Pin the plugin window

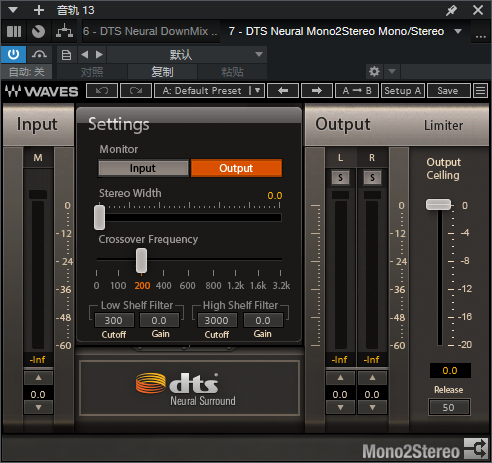click(x=451, y=10)
